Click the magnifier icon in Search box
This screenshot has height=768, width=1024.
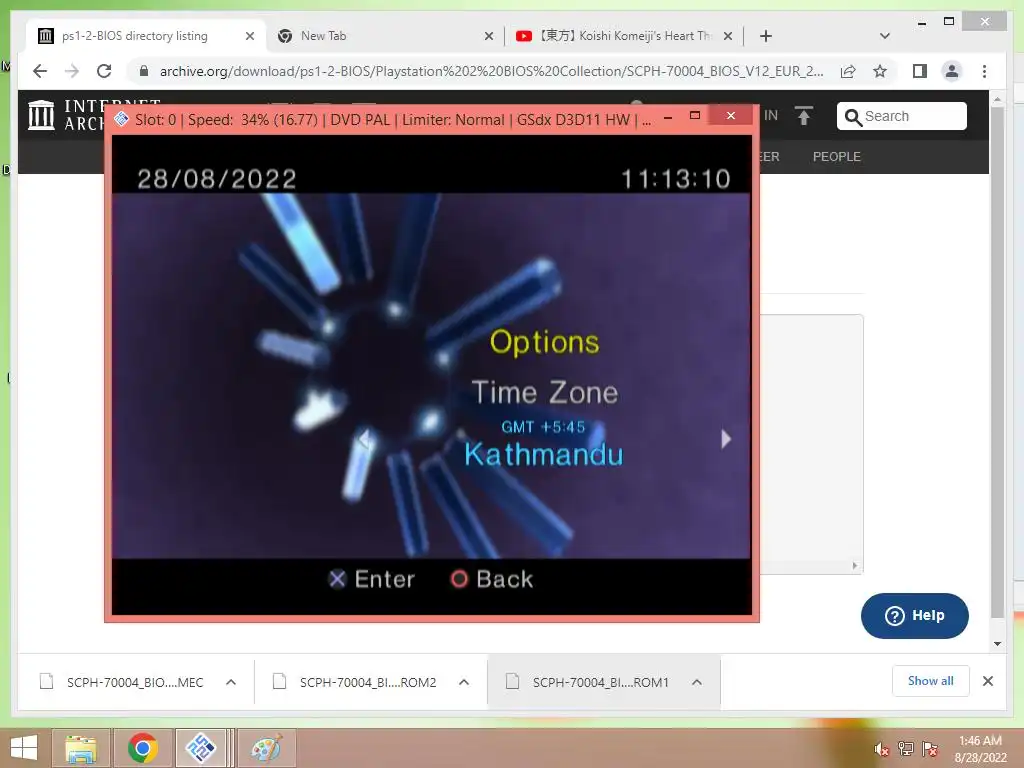click(x=852, y=117)
